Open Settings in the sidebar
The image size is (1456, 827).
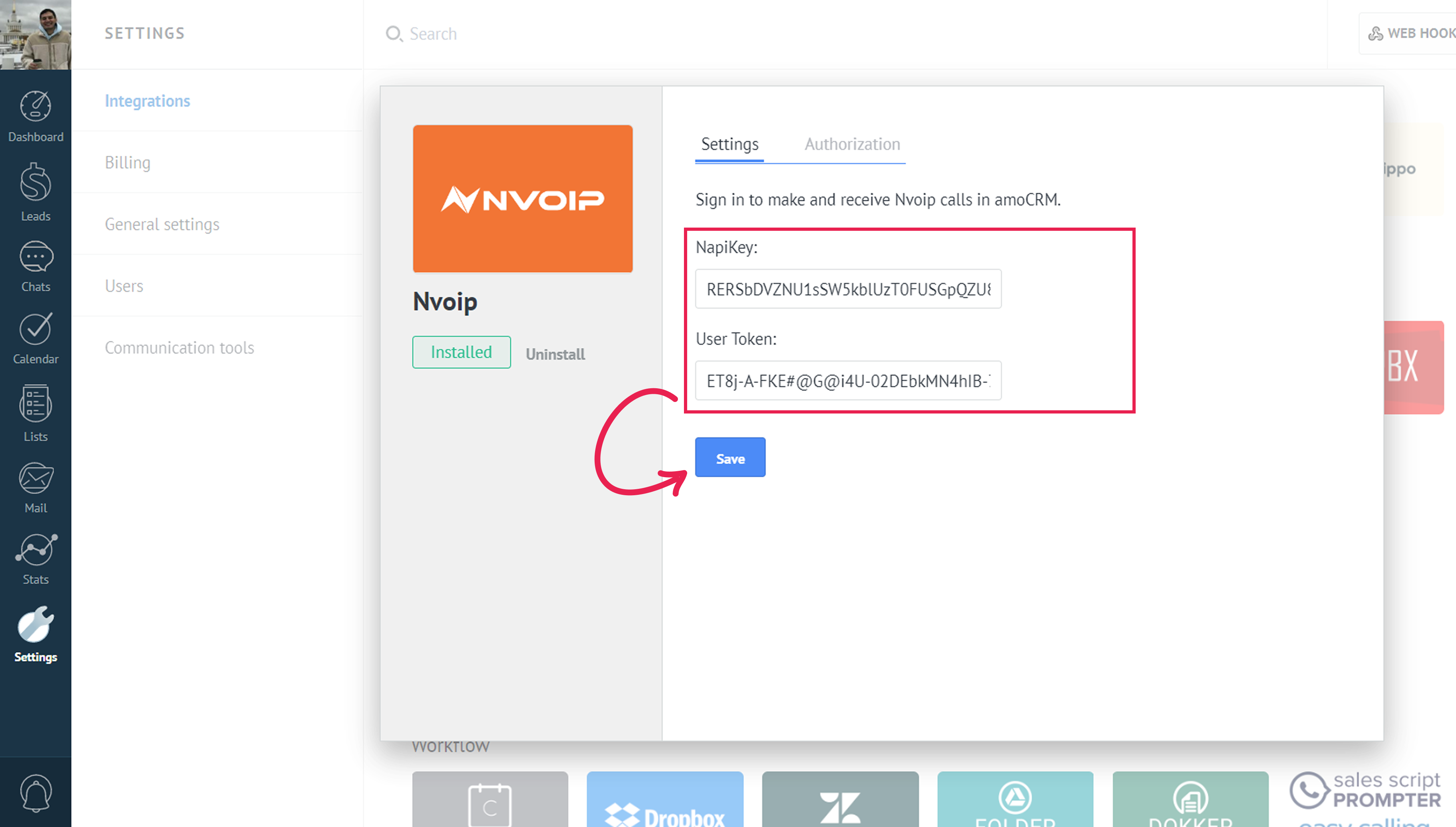pyautogui.click(x=35, y=634)
